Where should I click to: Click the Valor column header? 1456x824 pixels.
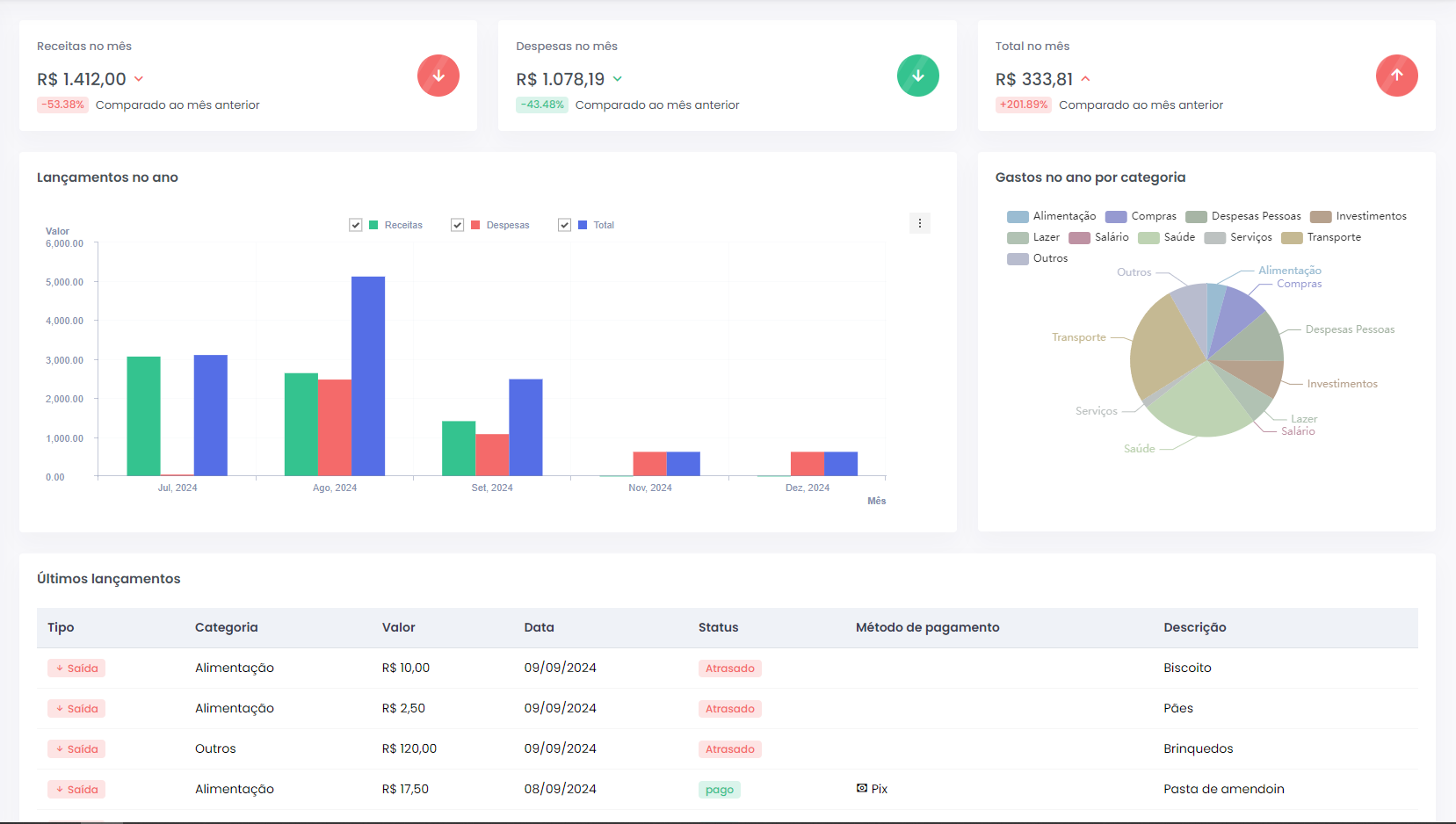(x=398, y=627)
